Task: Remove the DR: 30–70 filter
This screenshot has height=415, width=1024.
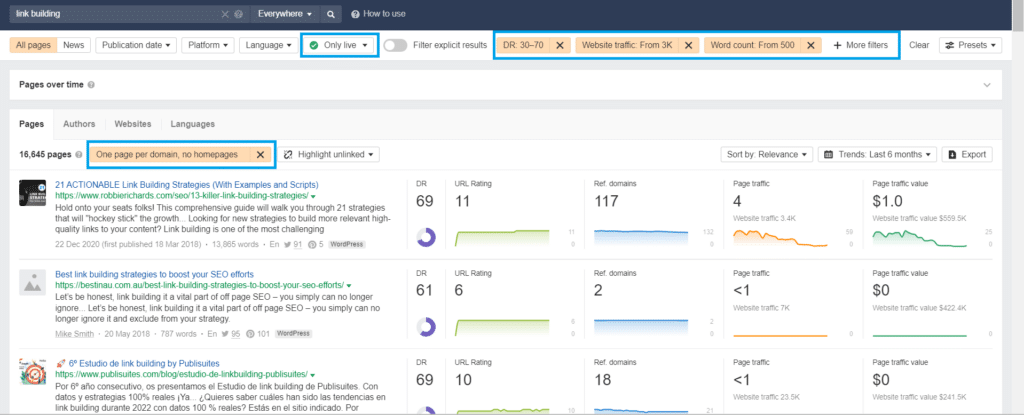Action: tap(560, 45)
